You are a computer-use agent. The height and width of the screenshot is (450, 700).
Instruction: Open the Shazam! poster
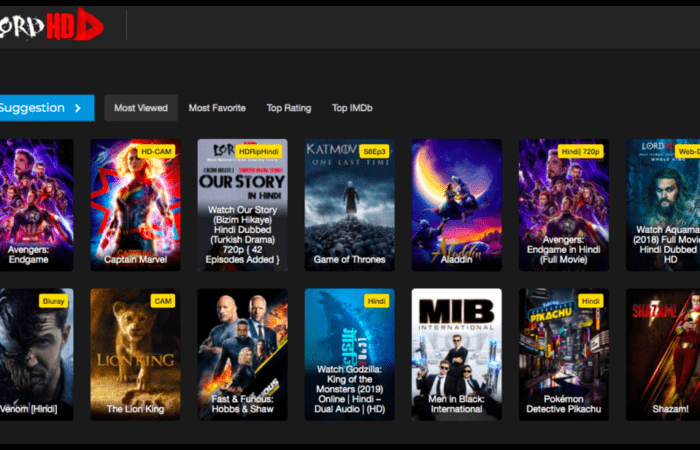(663, 354)
